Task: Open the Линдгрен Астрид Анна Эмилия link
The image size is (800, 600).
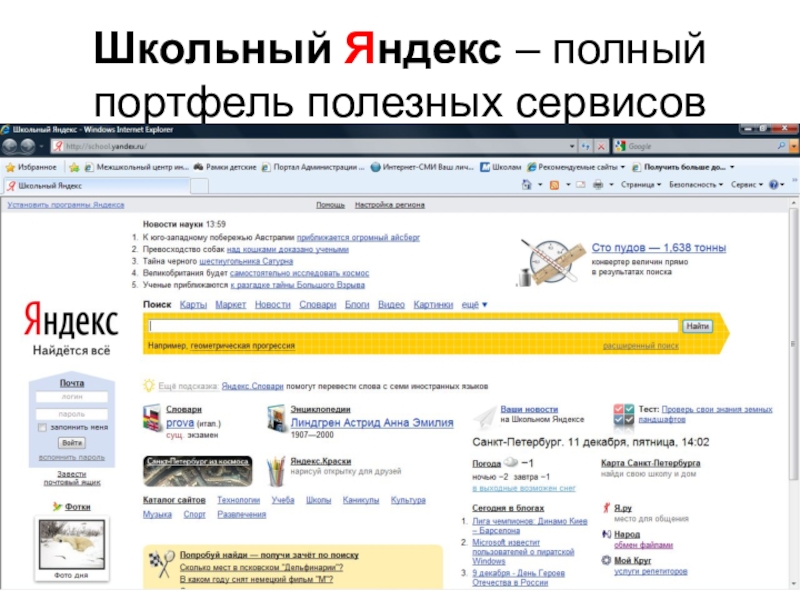Action: tap(372, 423)
